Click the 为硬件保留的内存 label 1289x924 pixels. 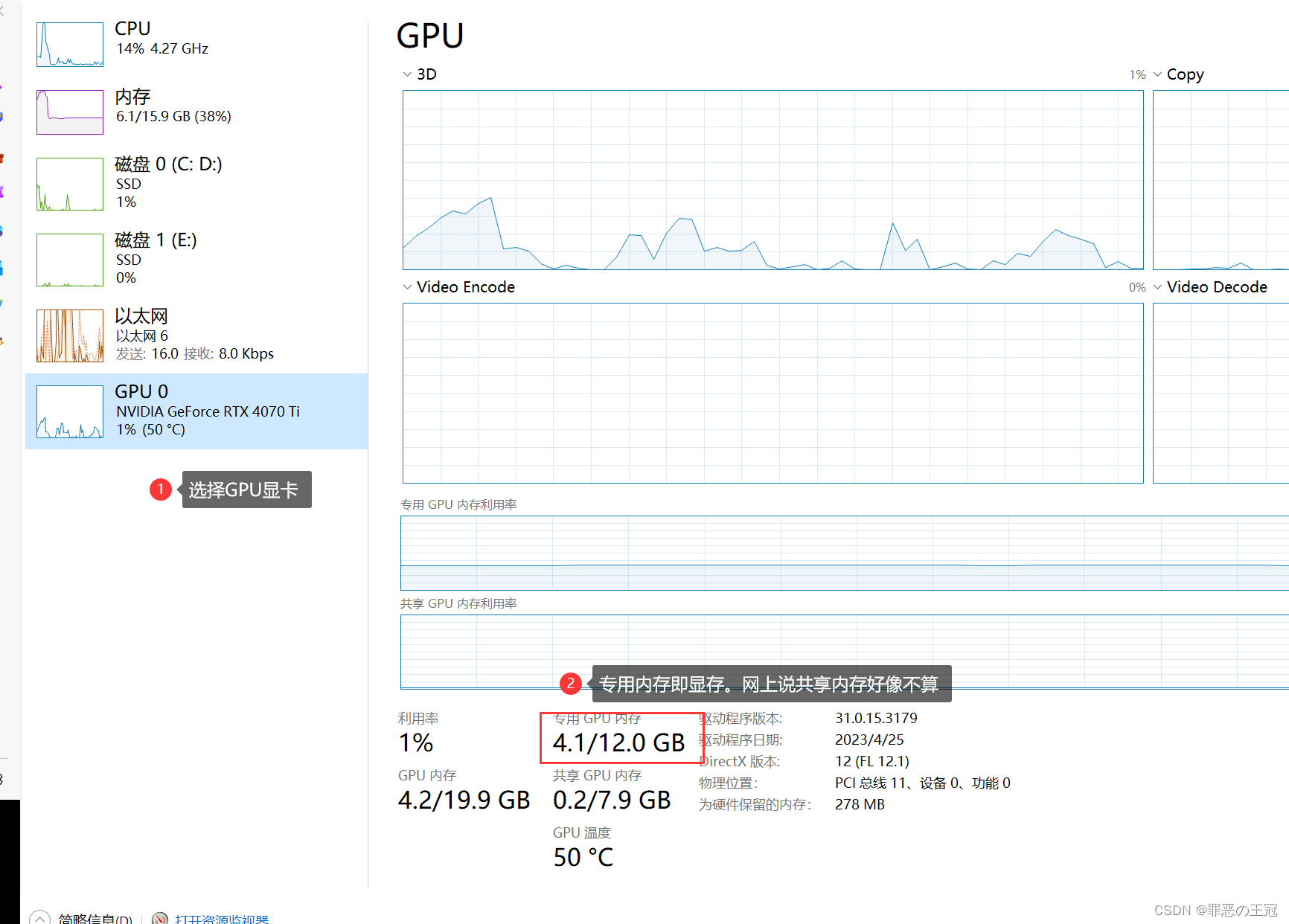point(755,804)
